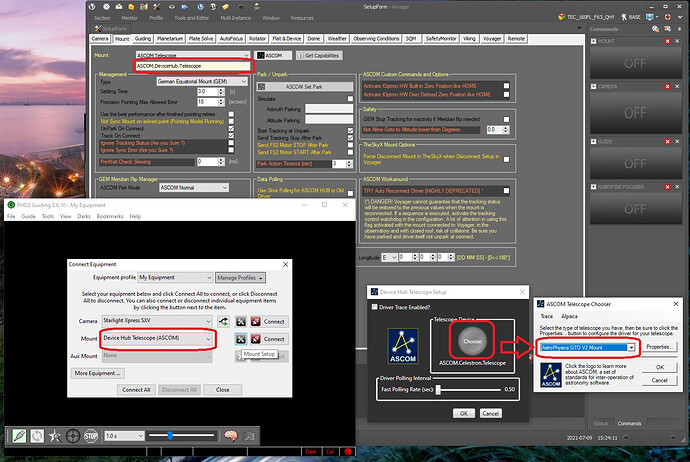Click the red X icon on CAMERA panel
The height and width of the screenshot is (462, 690).
667,86
